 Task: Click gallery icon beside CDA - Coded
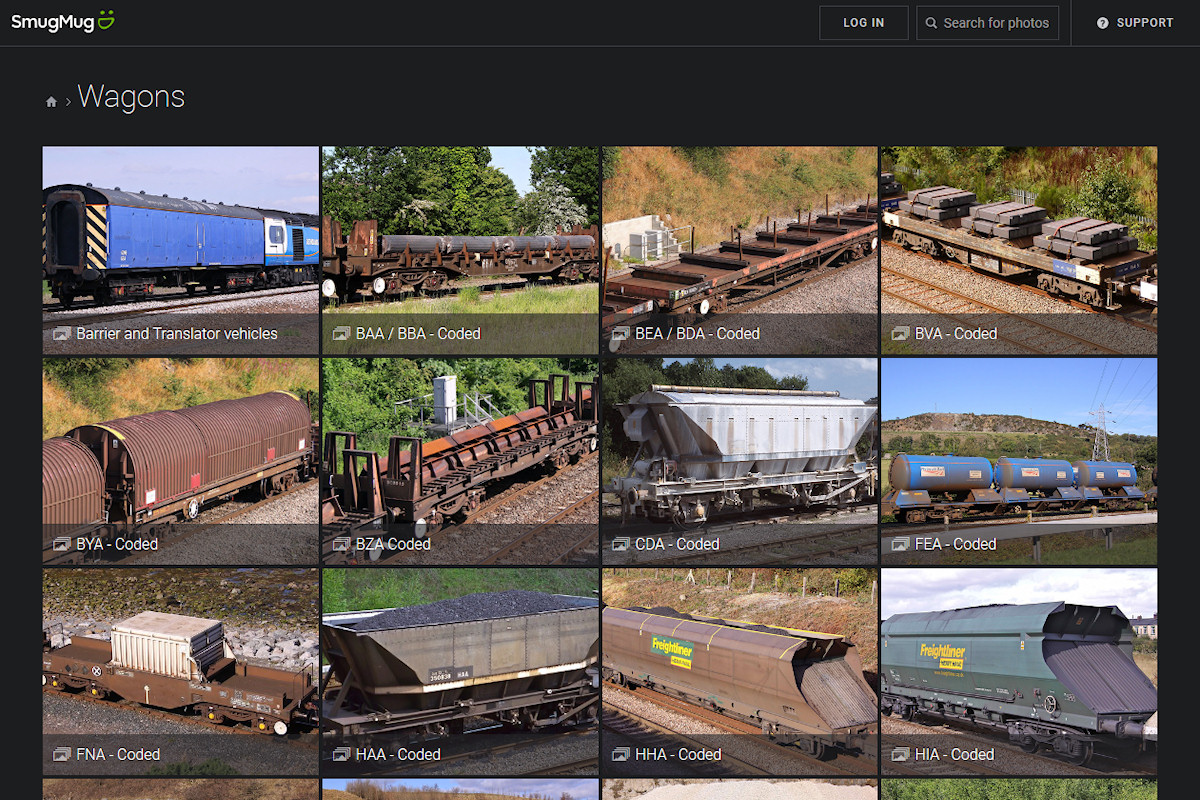click(x=620, y=545)
